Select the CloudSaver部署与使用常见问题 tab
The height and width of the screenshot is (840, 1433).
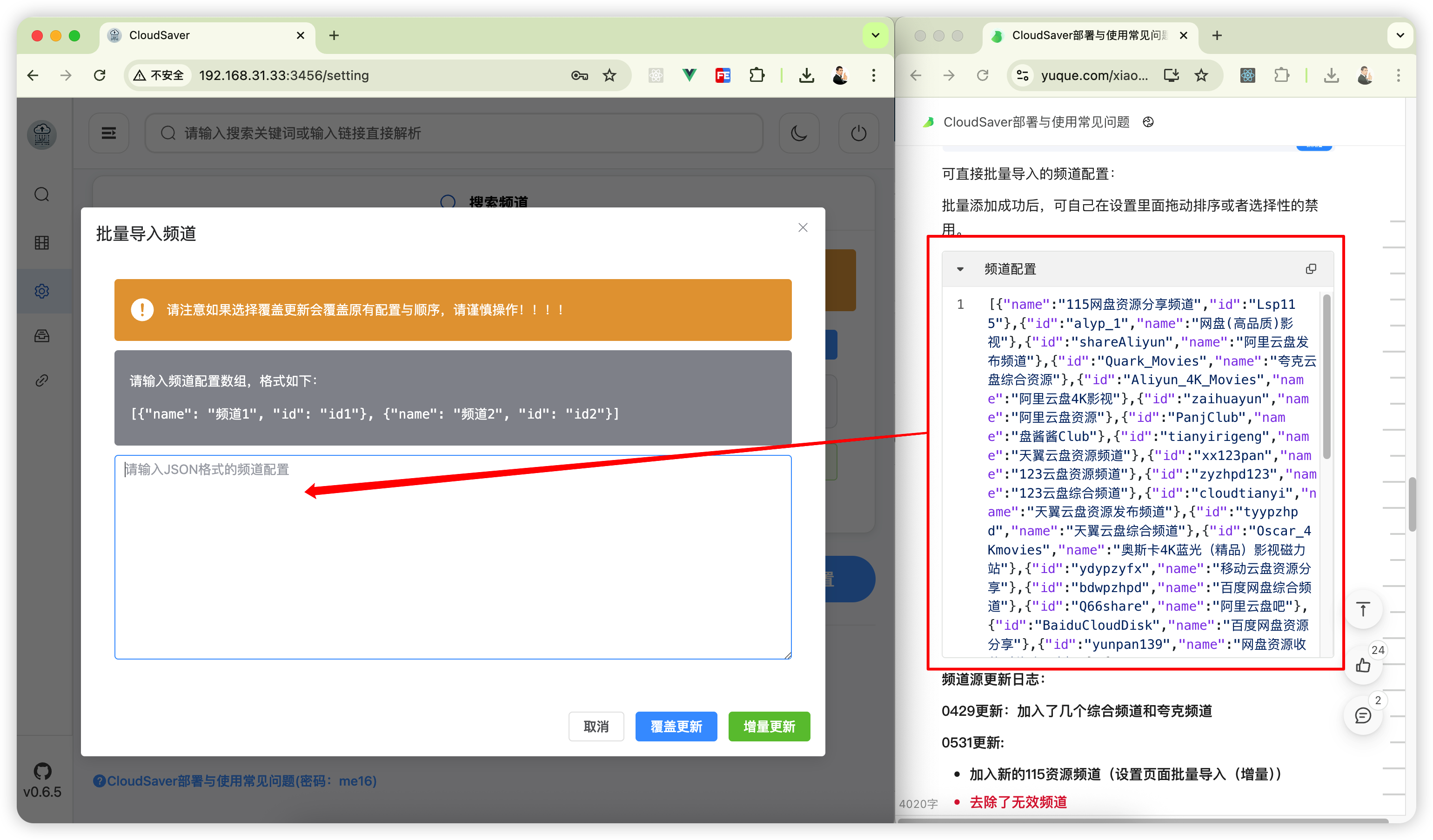pos(1086,35)
